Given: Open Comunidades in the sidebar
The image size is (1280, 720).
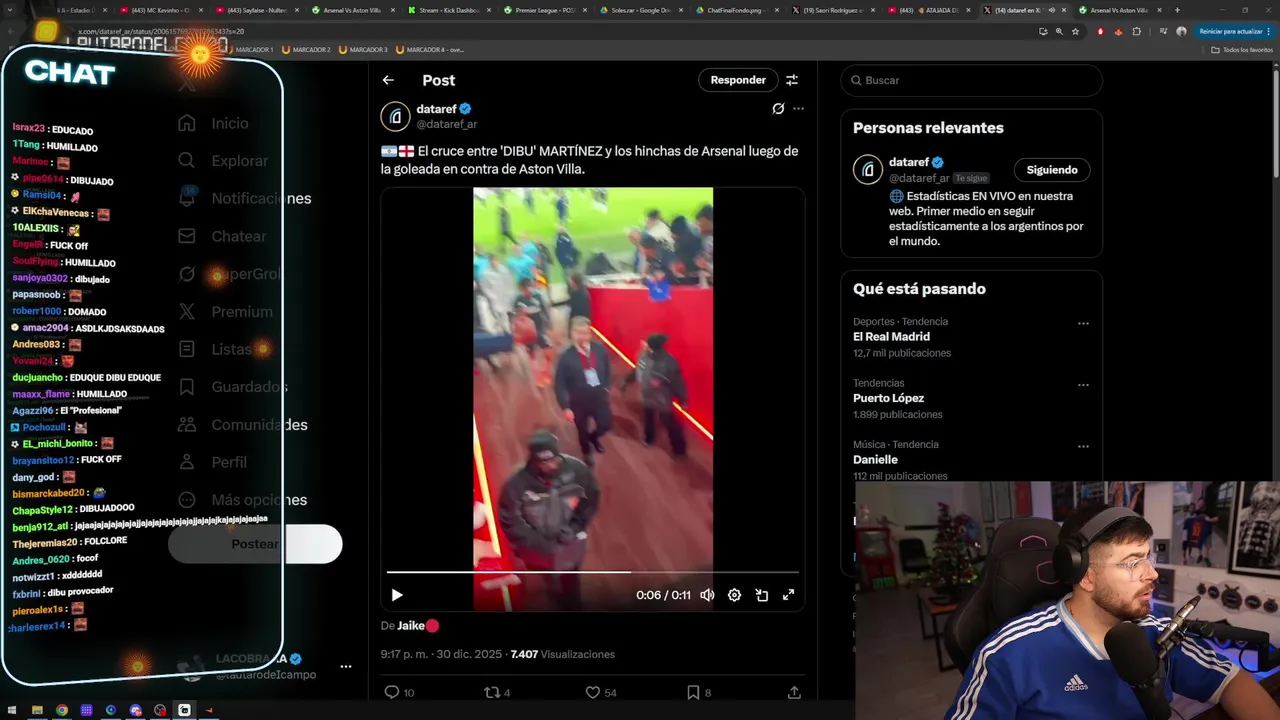Looking at the screenshot, I should 242,425.
